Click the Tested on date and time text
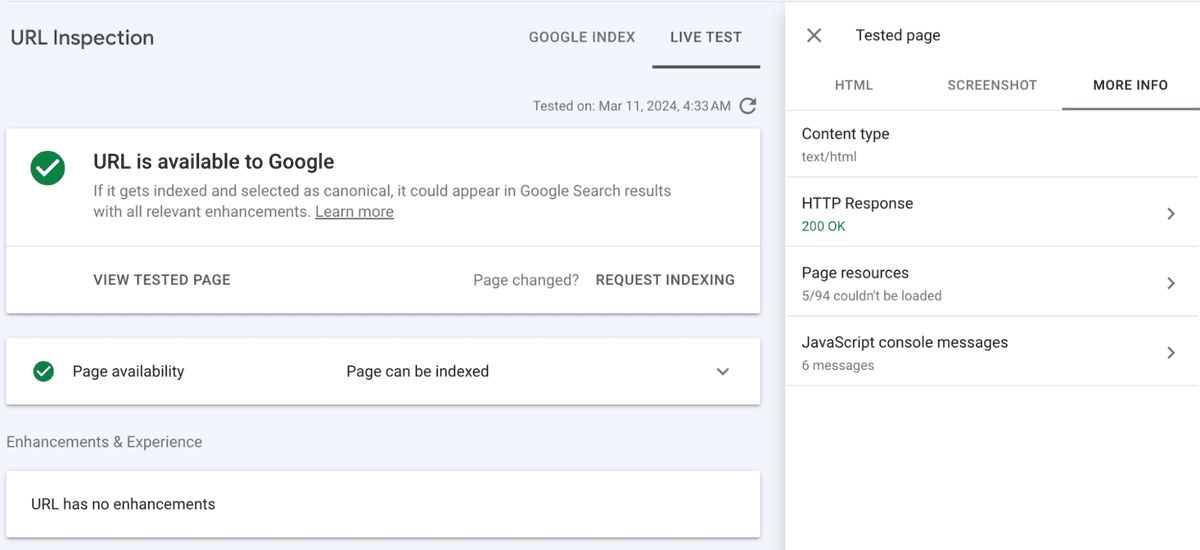 coord(631,106)
